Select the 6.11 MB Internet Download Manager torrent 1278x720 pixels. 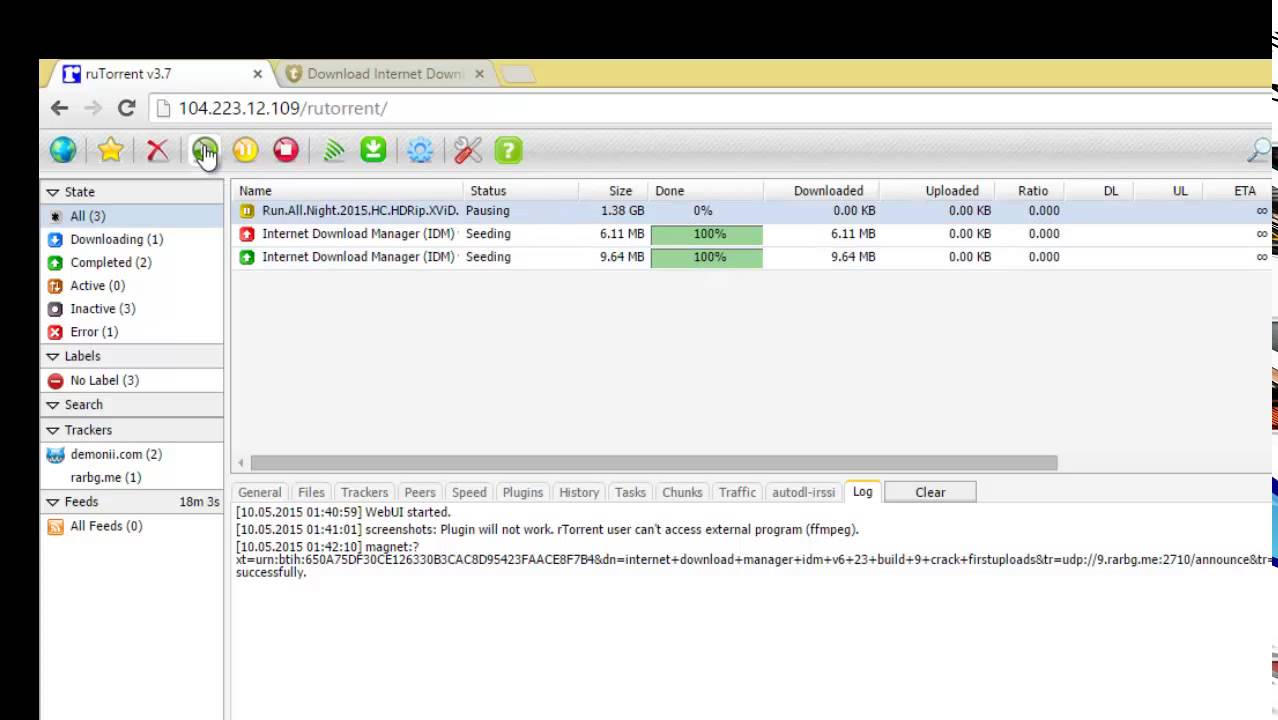(x=752, y=234)
